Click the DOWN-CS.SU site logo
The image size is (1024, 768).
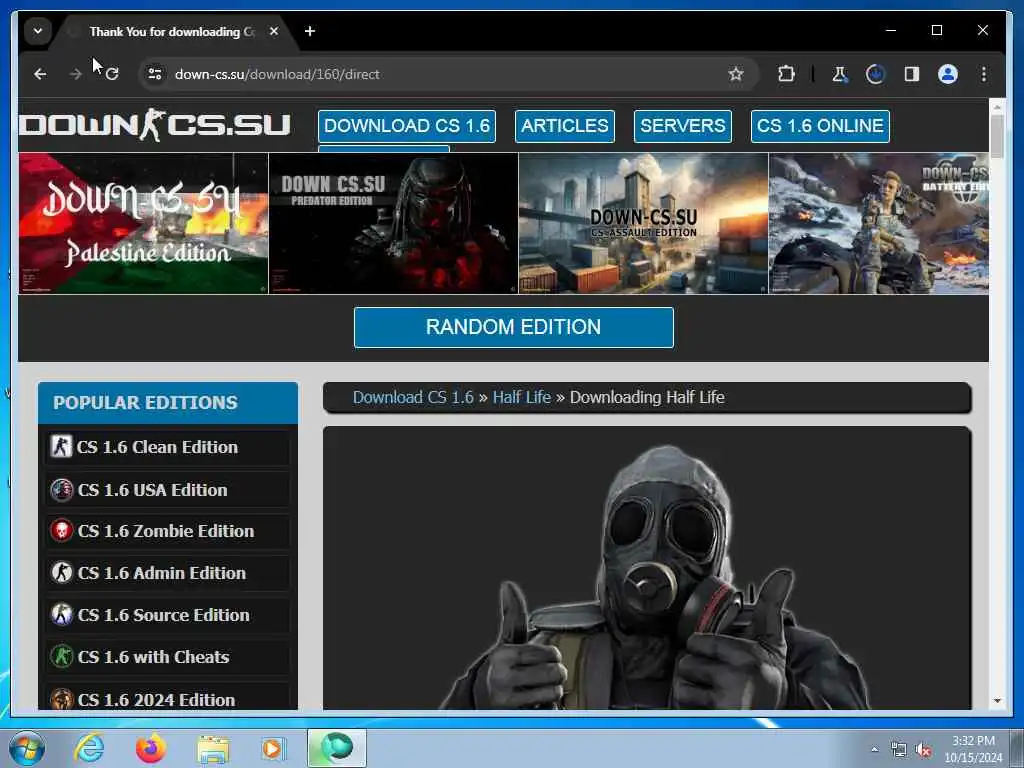(x=155, y=125)
